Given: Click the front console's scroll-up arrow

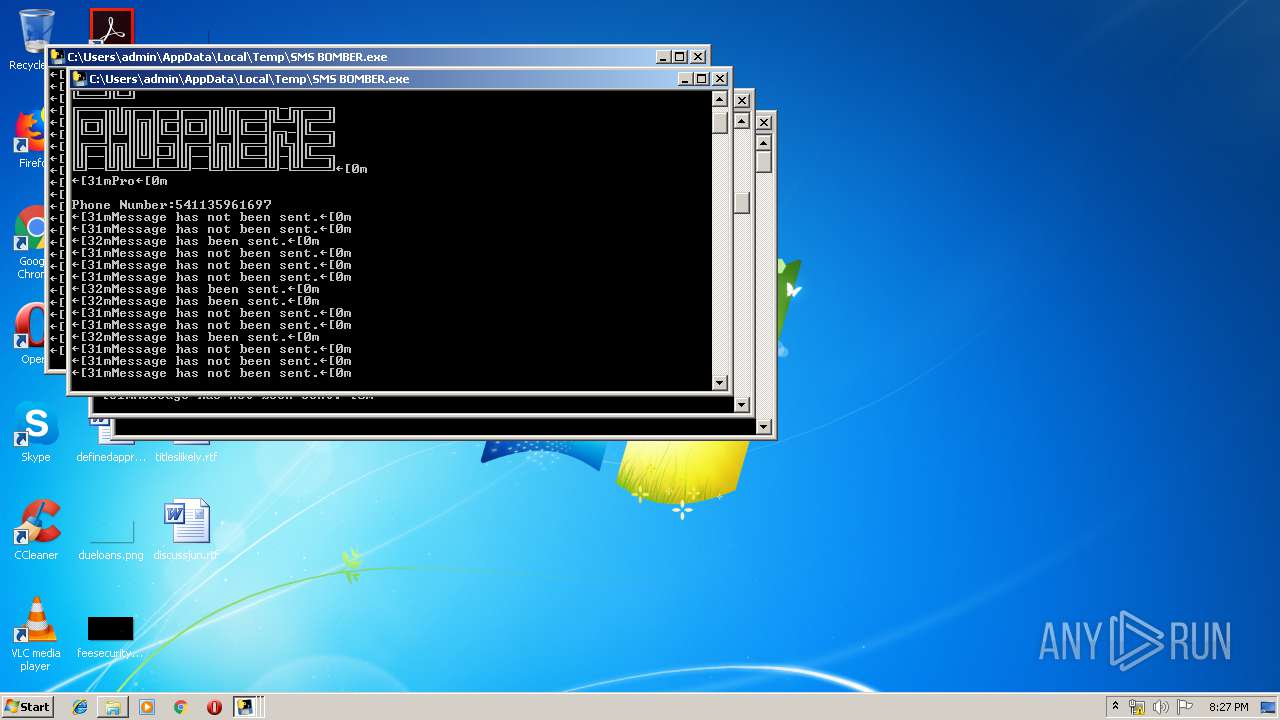Looking at the screenshot, I should click(719, 99).
